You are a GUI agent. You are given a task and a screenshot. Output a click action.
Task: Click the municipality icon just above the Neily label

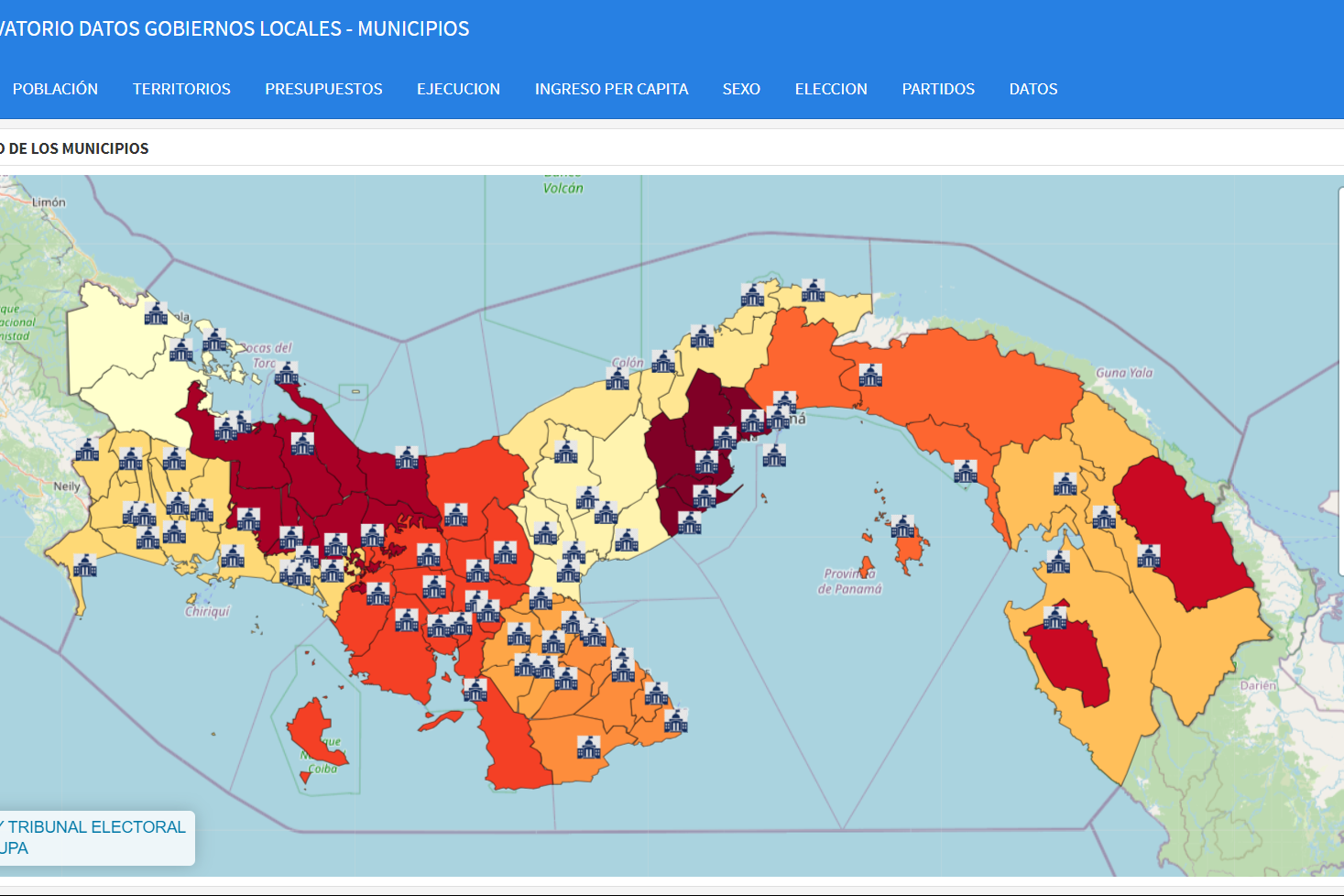[87, 450]
